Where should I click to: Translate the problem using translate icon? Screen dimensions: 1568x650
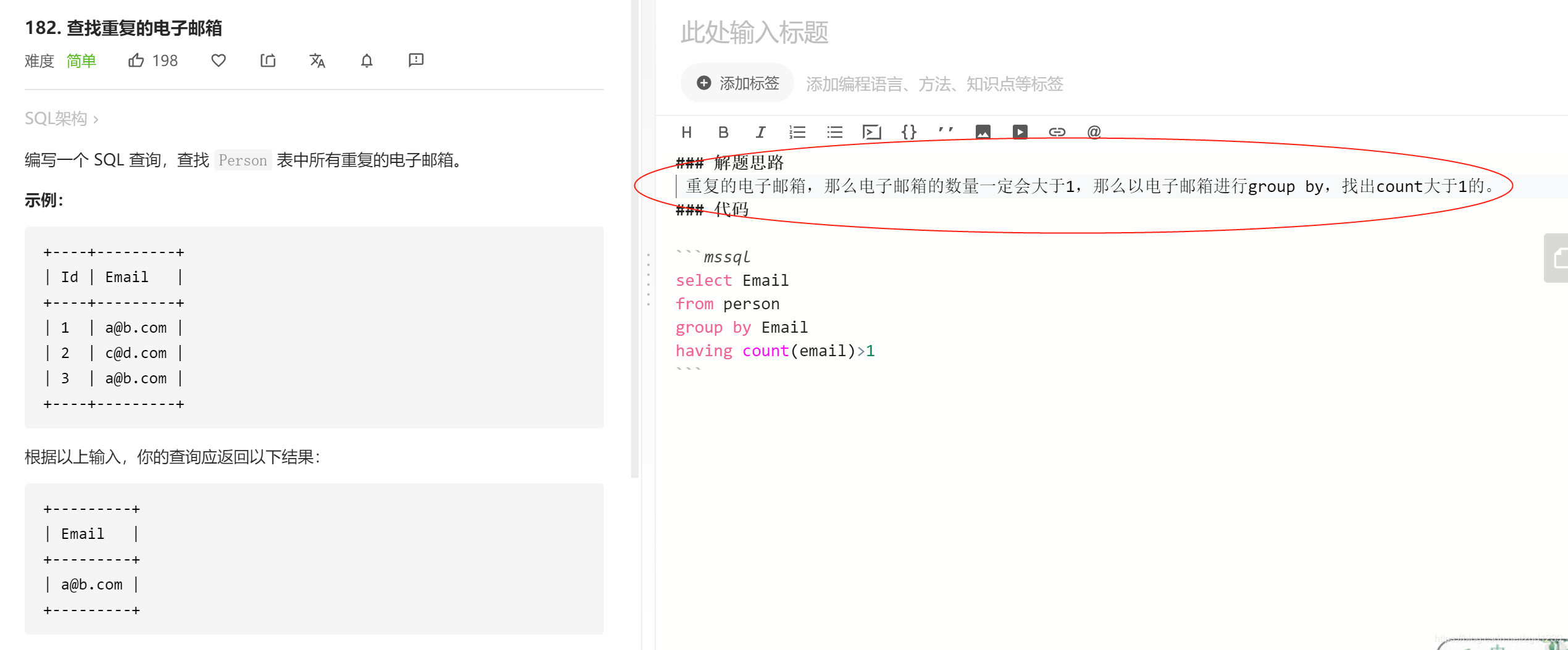[x=317, y=60]
